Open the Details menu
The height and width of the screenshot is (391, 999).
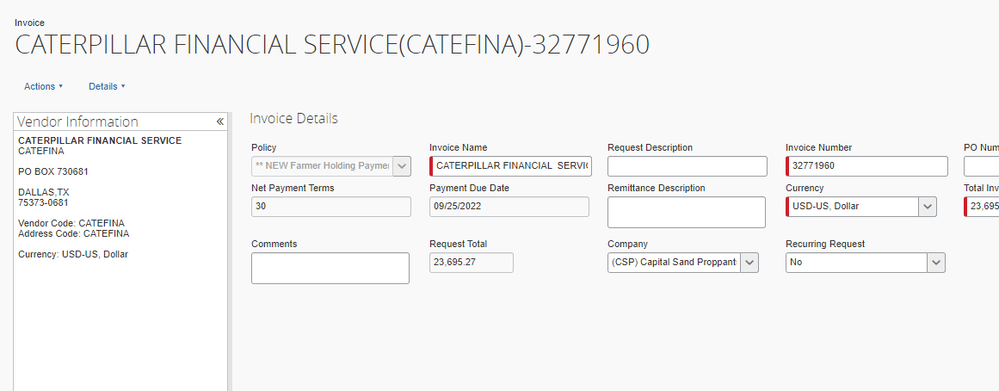pos(107,87)
